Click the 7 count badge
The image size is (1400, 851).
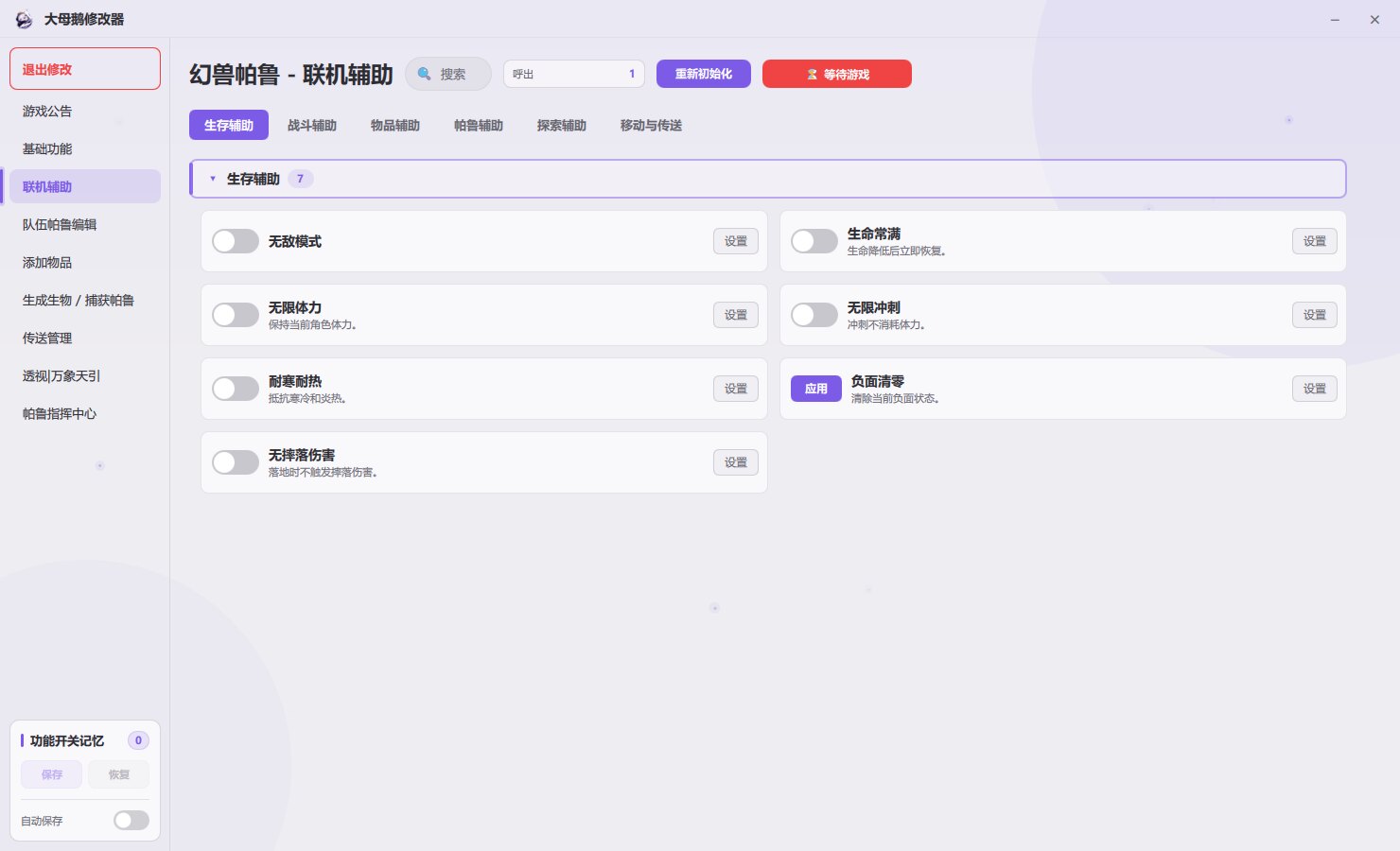tap(301, 179)
